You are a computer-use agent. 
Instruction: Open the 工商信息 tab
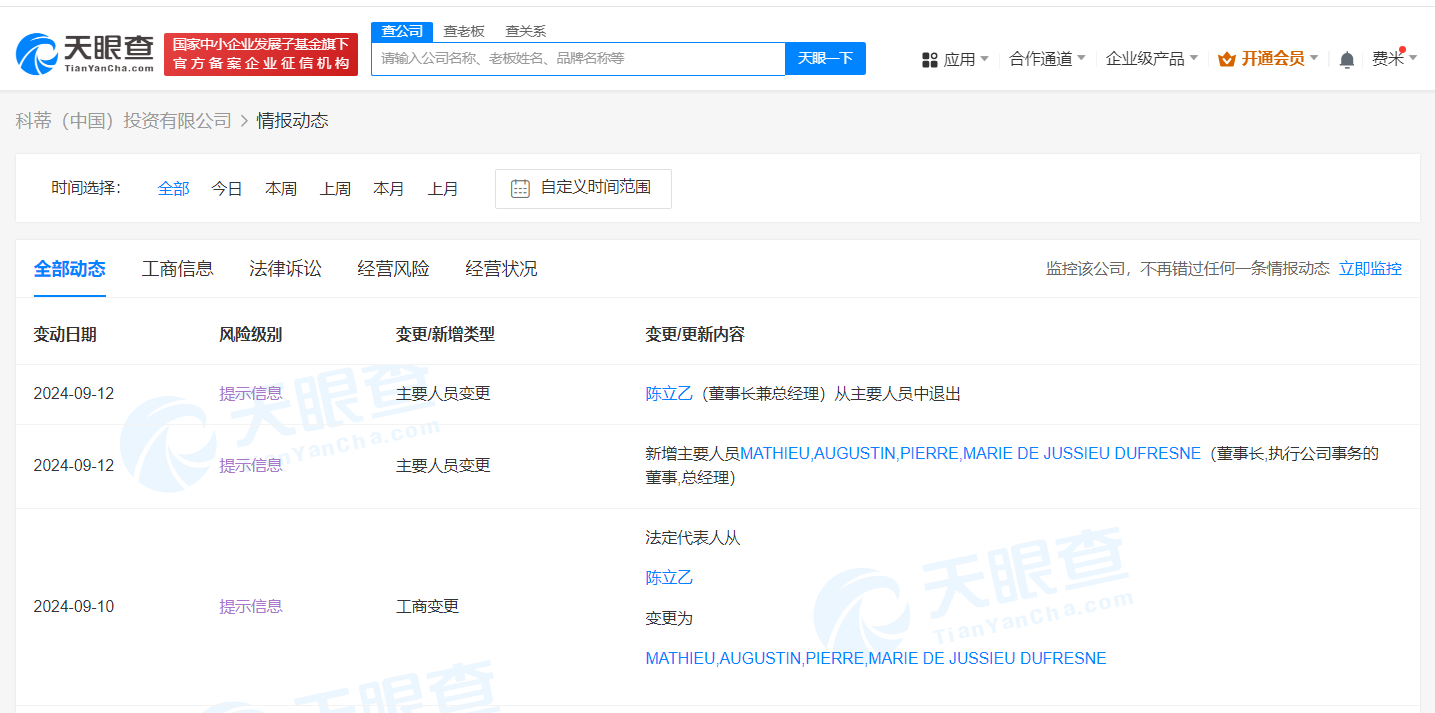click(x=177, y=268)
